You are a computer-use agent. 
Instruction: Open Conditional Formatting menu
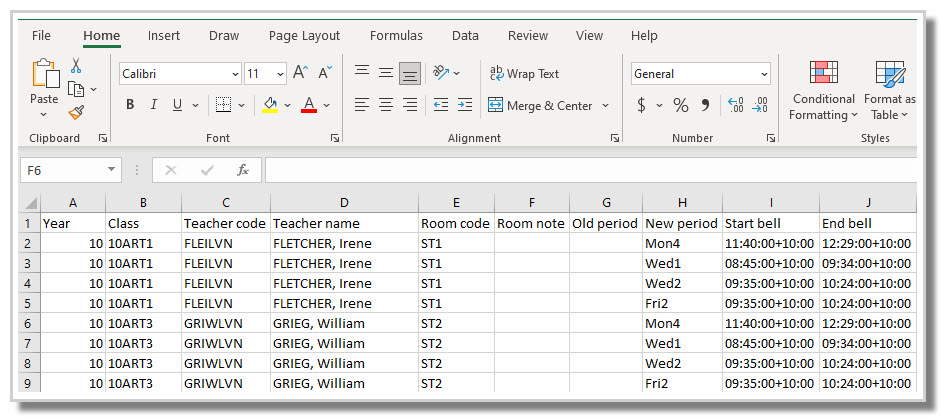click(x=823, y=90)
